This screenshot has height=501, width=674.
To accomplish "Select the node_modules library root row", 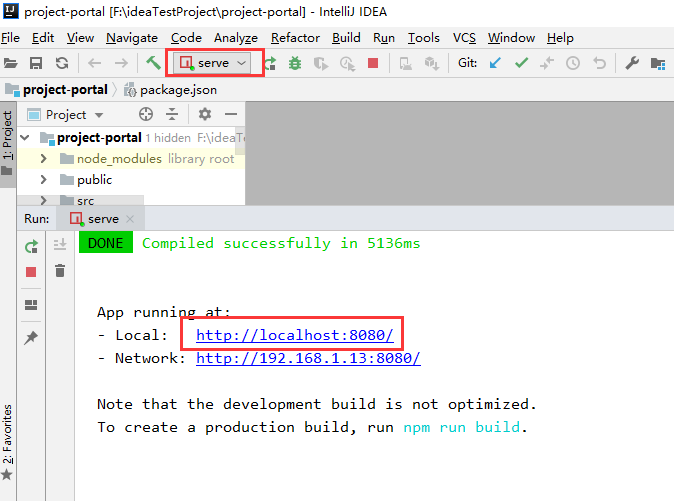I will click(131, 159).
